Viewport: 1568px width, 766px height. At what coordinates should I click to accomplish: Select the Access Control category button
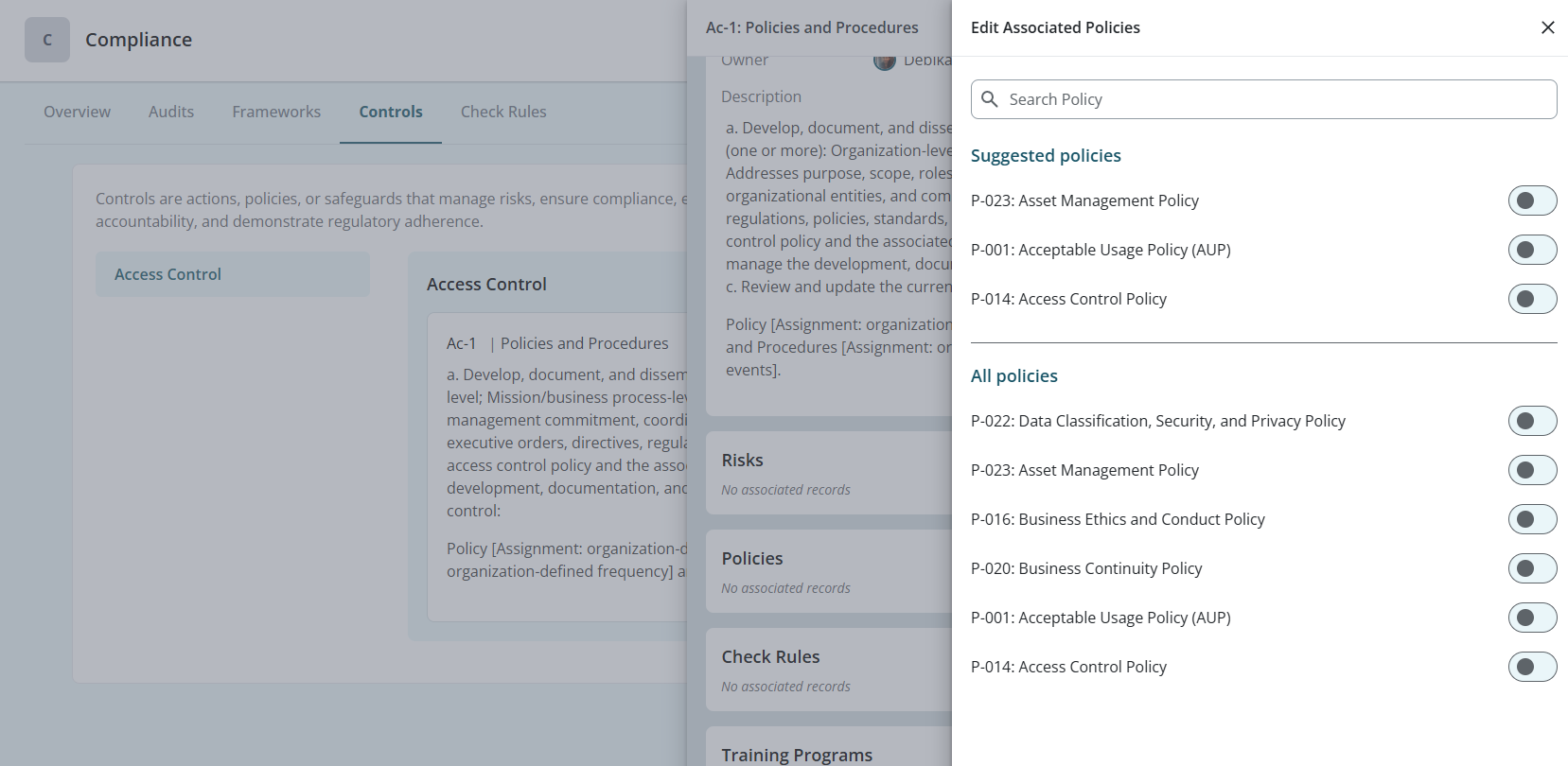pyautogui.click(x=232, y=274)
